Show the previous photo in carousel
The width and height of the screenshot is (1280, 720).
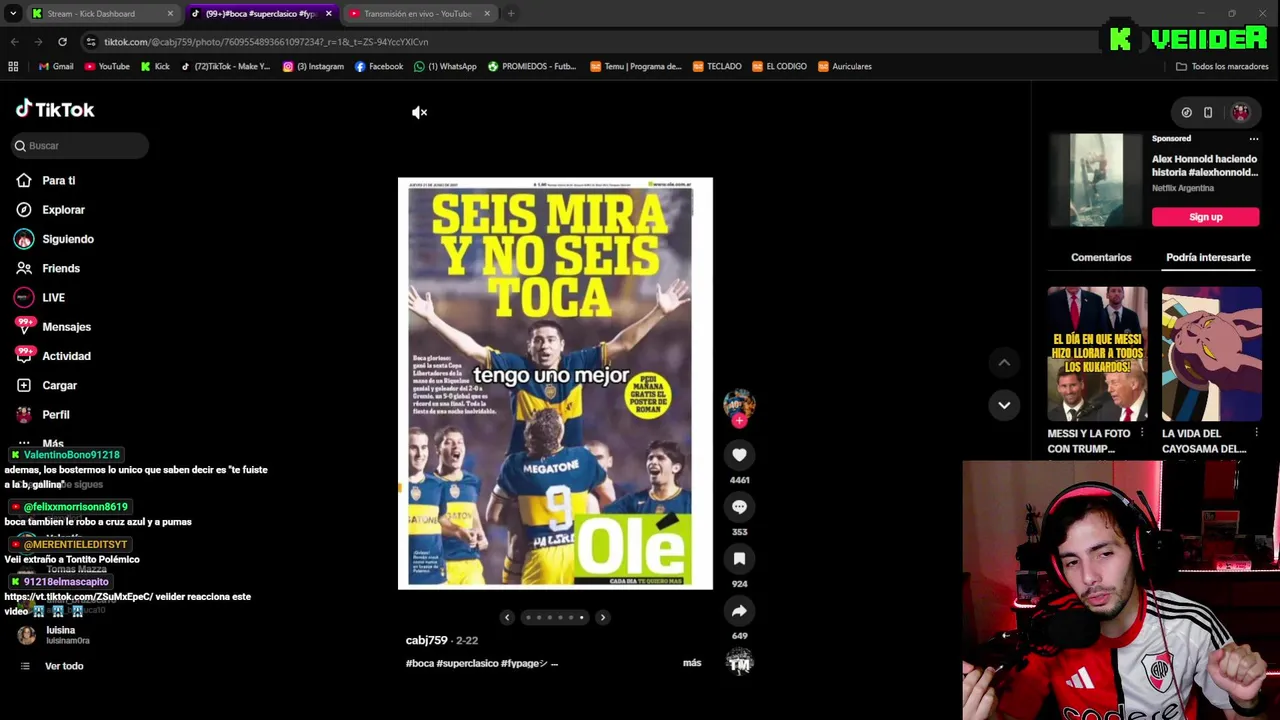tap(507, 617)
